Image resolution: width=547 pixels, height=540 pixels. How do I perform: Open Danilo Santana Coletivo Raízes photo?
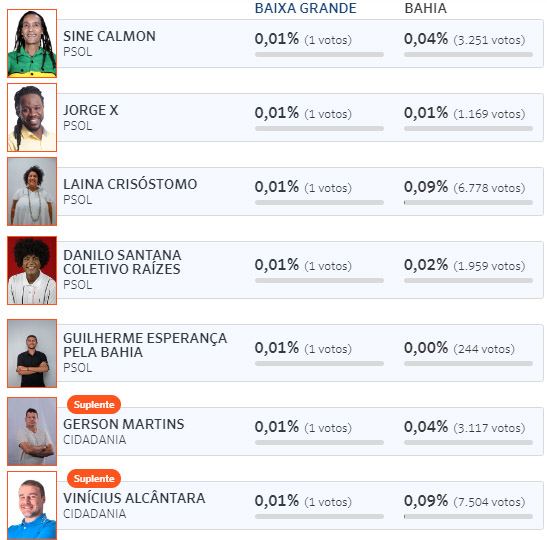[32, 270]
